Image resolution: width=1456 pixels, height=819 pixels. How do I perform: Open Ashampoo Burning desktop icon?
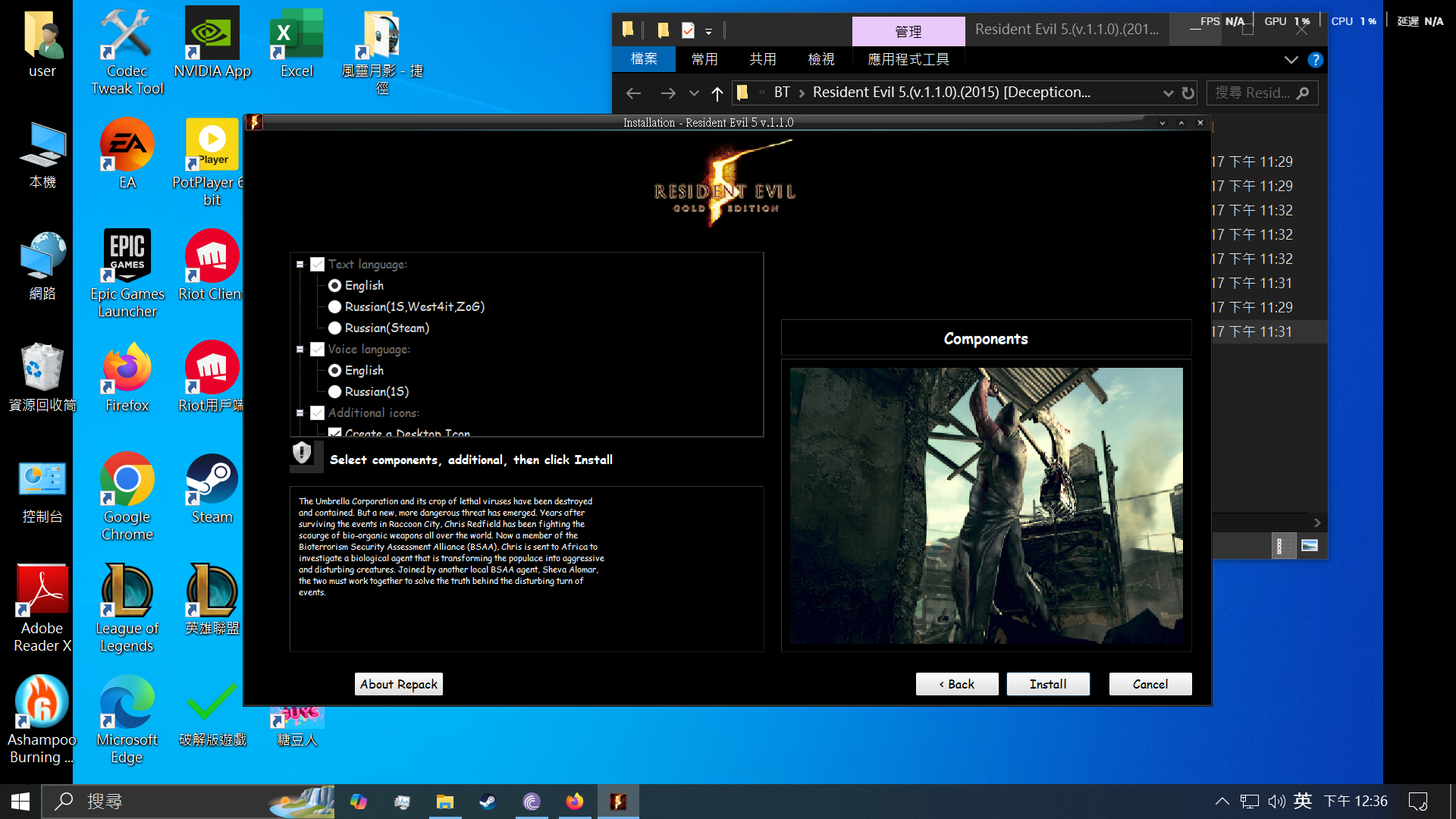42,720
